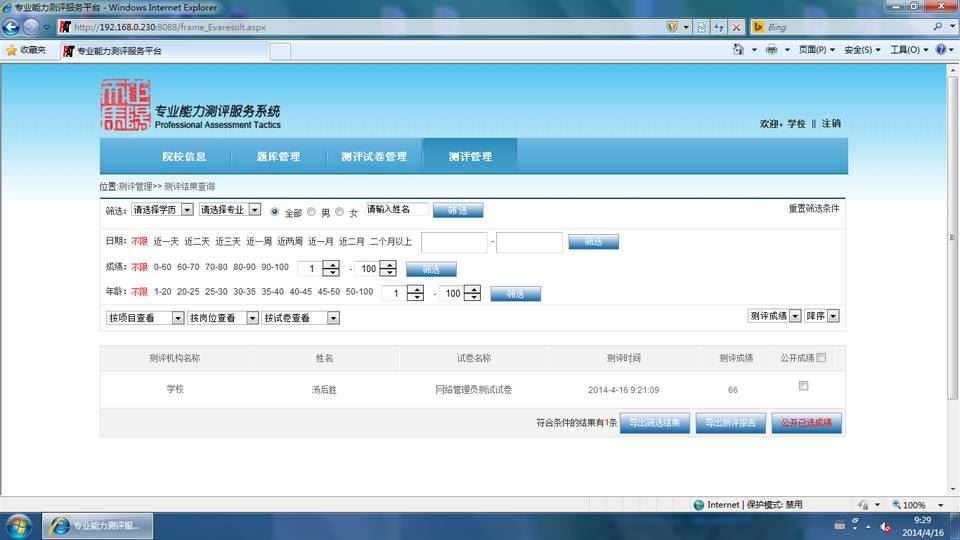Open the favorites star icon
The width and height of the screenshot is (960, 540).
coord(11,50)
